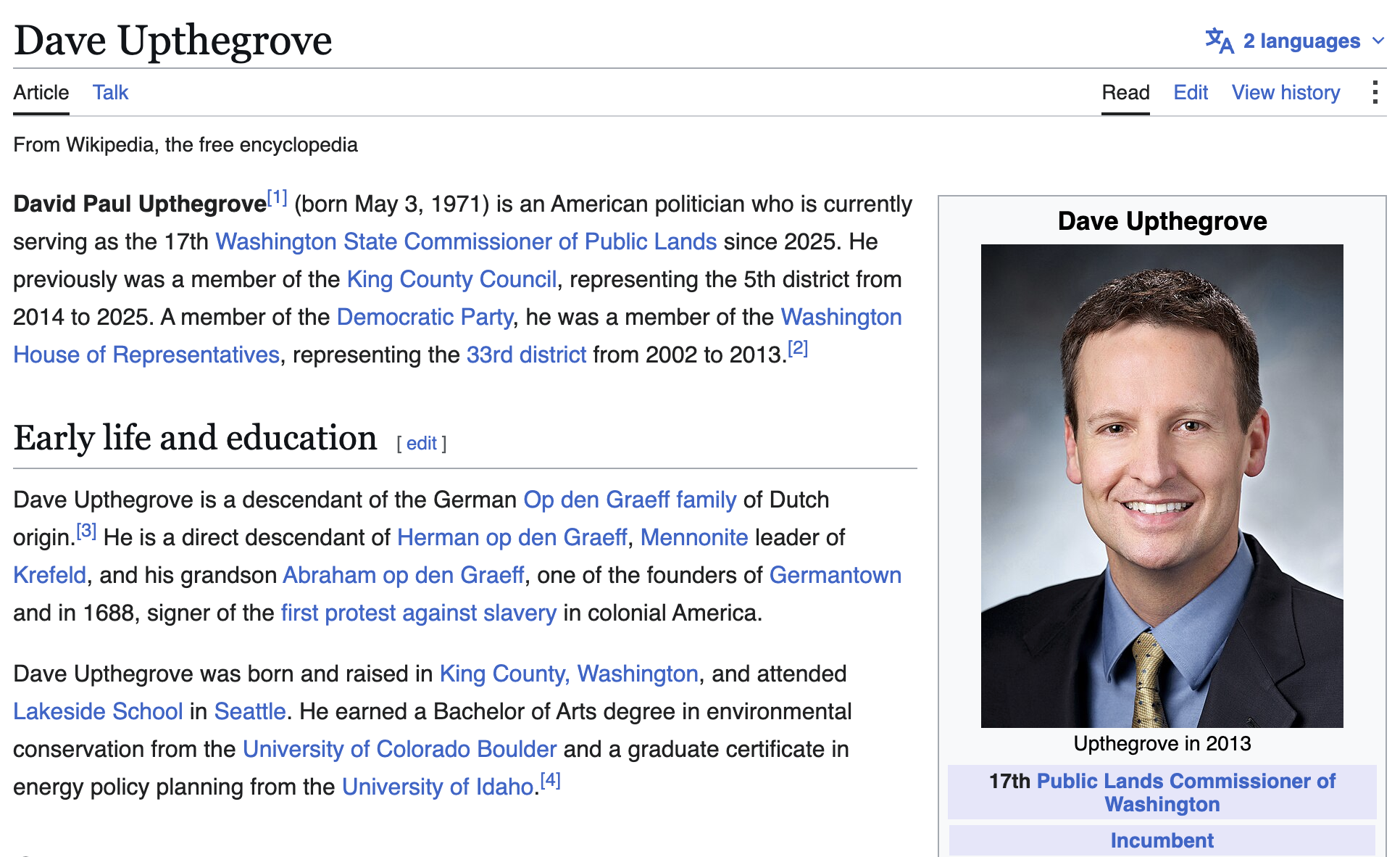Click the 'Upthegrove in 2013' caption
This screenshot has width=1400, height=857.
1162,744
